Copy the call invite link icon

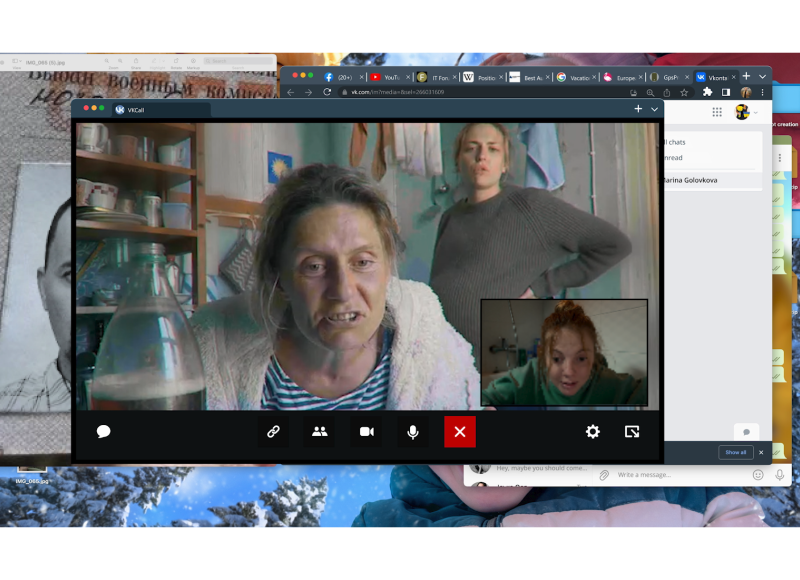click(x=273, y=432)
